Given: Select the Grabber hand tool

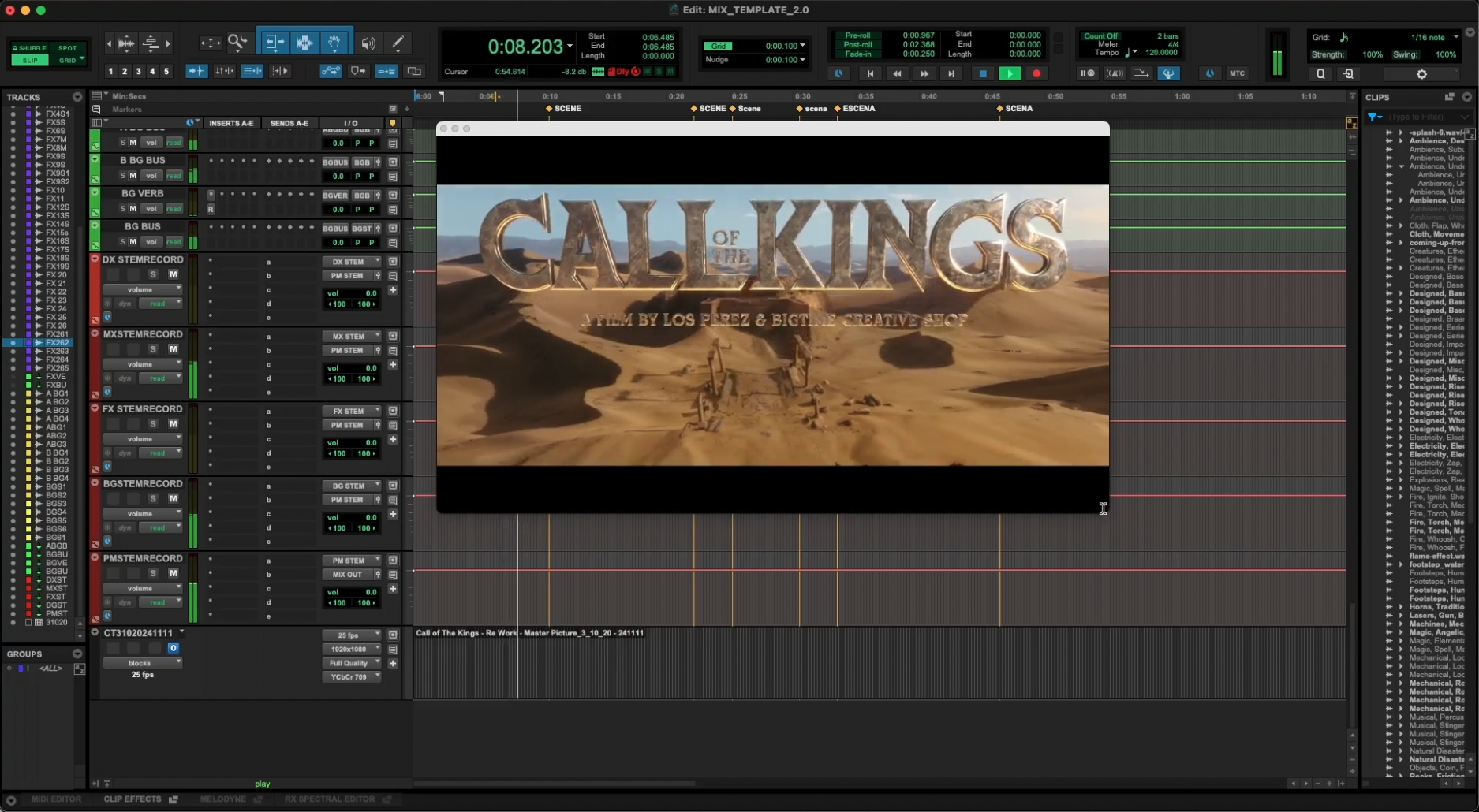Looking at the screenshot, I should pos(334,43).
